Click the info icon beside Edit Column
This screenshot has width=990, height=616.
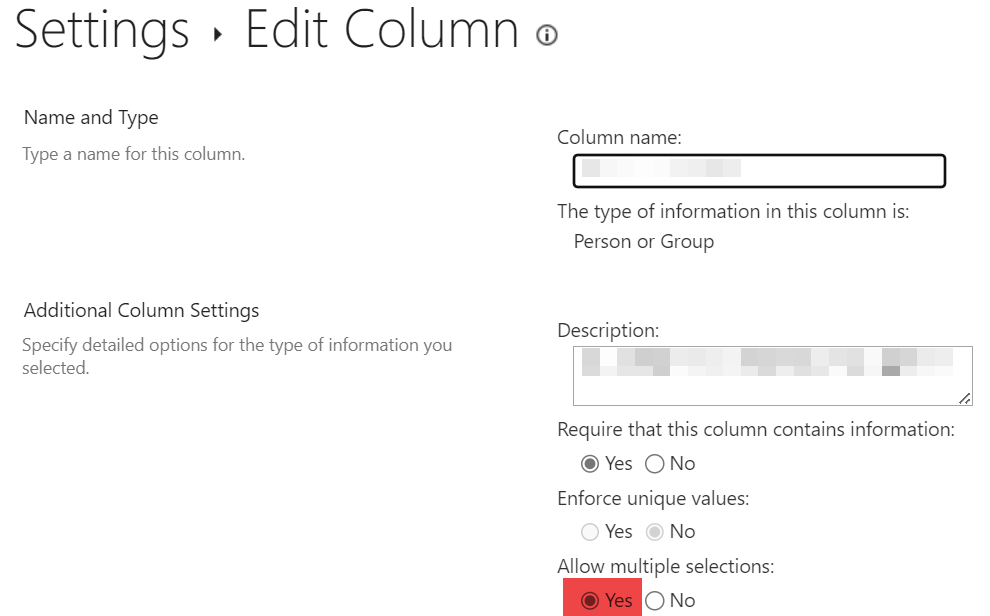[x=546, y=36]
